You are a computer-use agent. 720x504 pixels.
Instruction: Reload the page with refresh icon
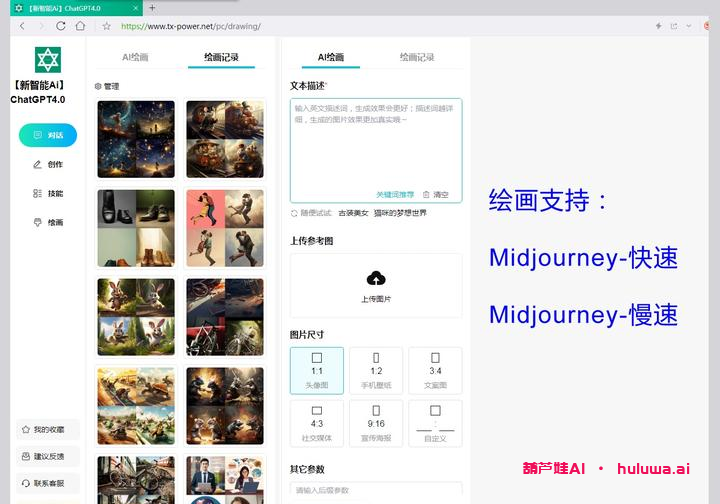pos(61,26)
